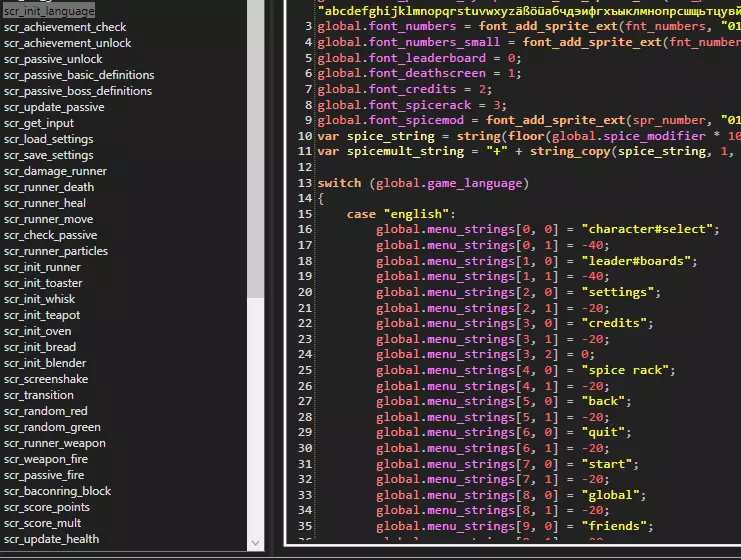Select scr_passive_boss_definitions script

click(78, 91)
